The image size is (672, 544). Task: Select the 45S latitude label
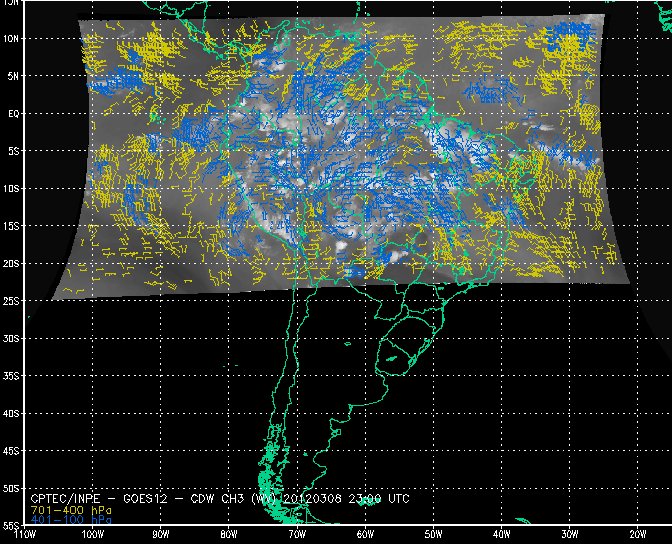(x=11, y=451)
